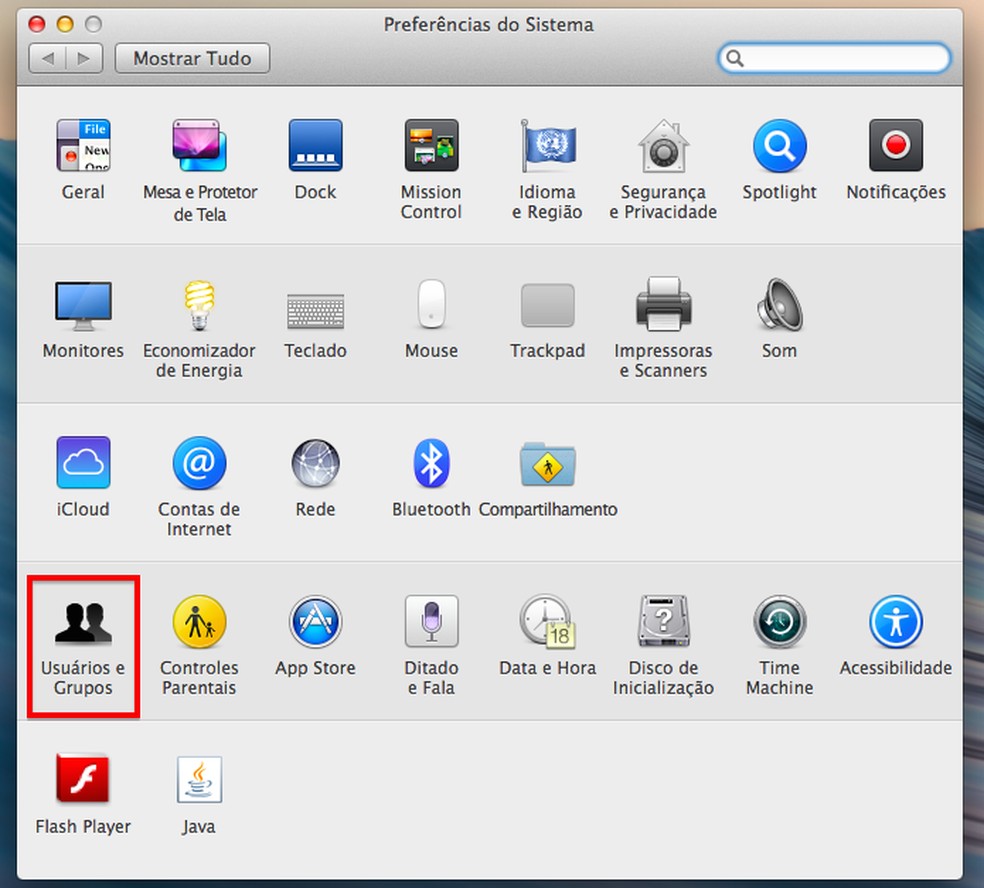
Task: Open Ditado e Fala preferences
Action: (x=432, y=621)
